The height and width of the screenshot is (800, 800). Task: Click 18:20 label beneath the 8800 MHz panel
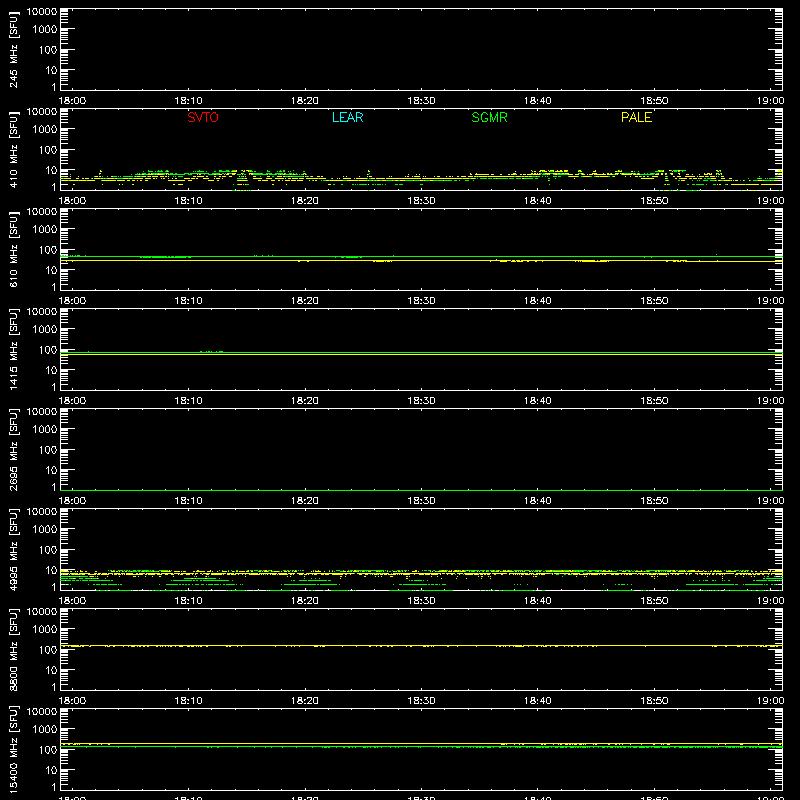[x=305, y=701]
